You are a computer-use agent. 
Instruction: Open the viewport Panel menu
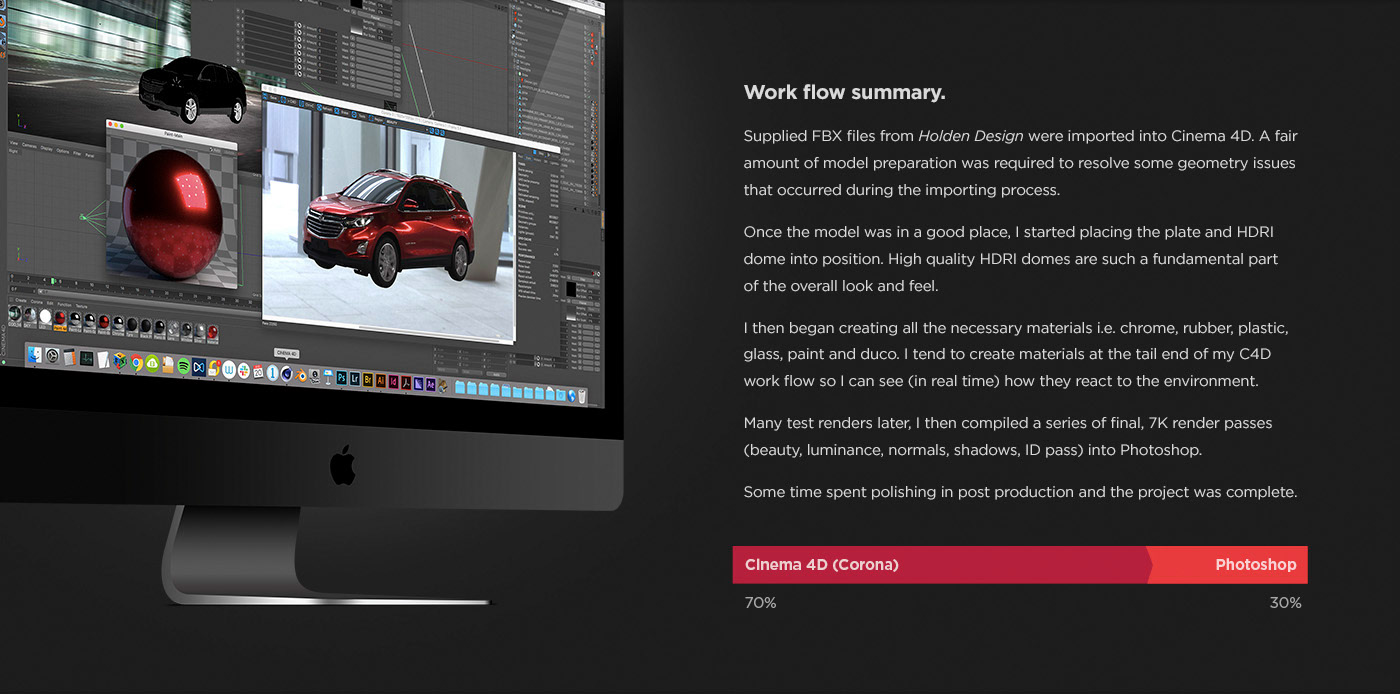pyautogui.click(x=90, y=155)
